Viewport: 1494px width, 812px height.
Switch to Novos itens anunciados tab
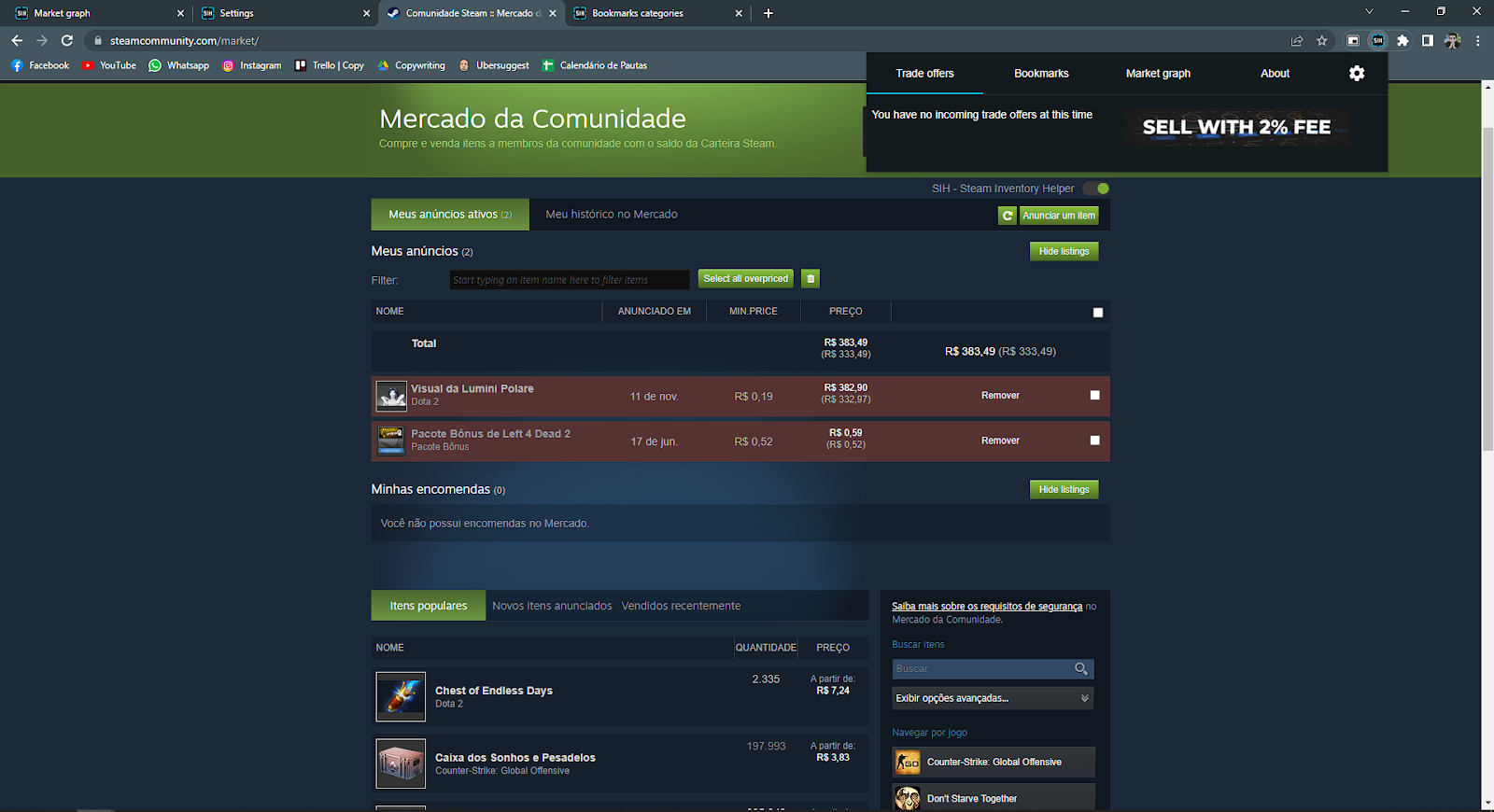pos(552,606)
